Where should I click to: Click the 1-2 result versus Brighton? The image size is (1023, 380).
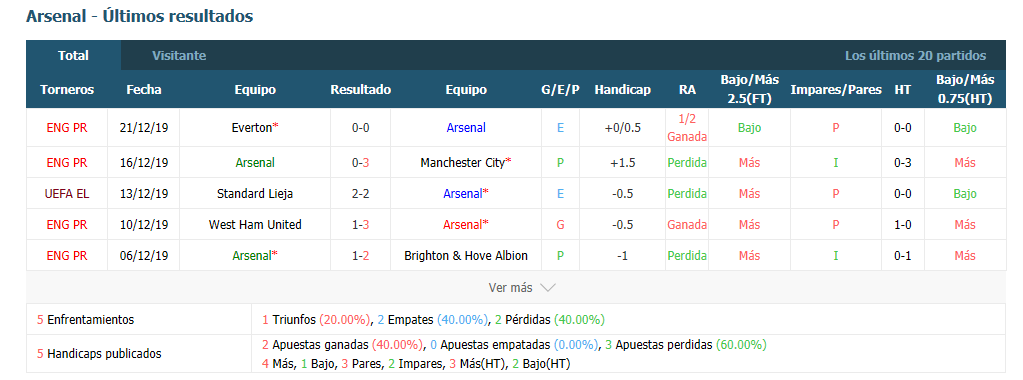click(360, 255)
